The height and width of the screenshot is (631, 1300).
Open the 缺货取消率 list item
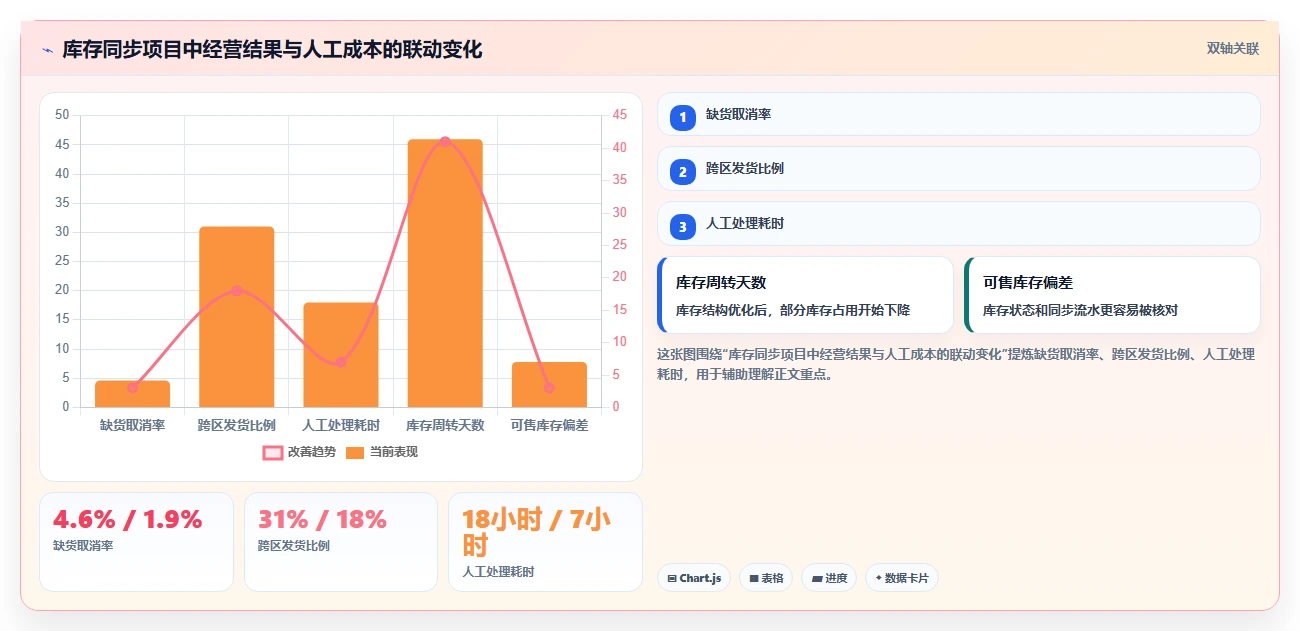click(x=958, y=114)
